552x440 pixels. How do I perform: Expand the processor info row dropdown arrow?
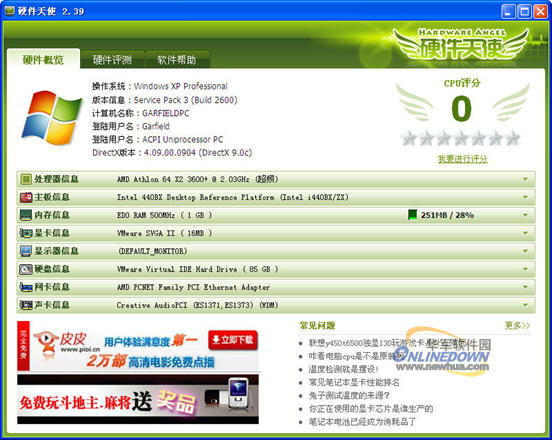click(x=525, y=179)
